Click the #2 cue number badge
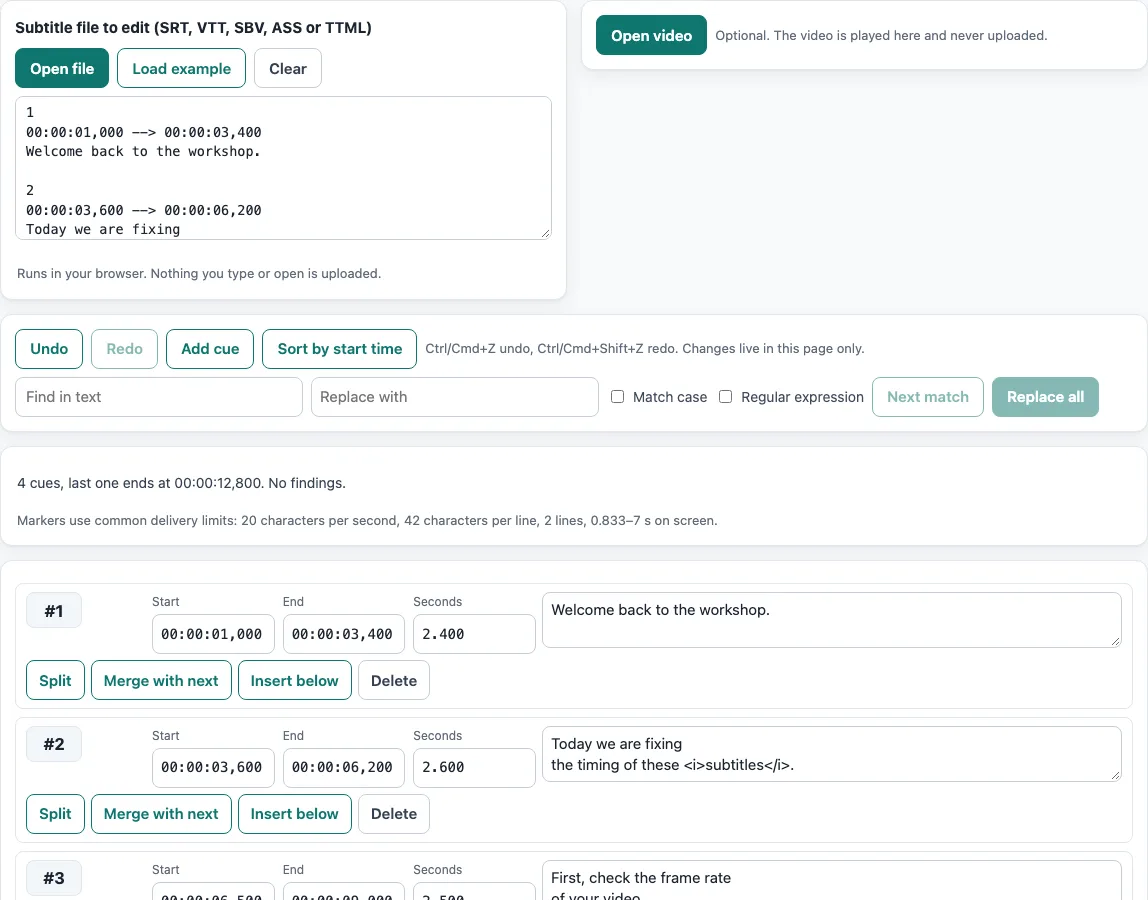The image size is (1148, 900). (53, 744)
